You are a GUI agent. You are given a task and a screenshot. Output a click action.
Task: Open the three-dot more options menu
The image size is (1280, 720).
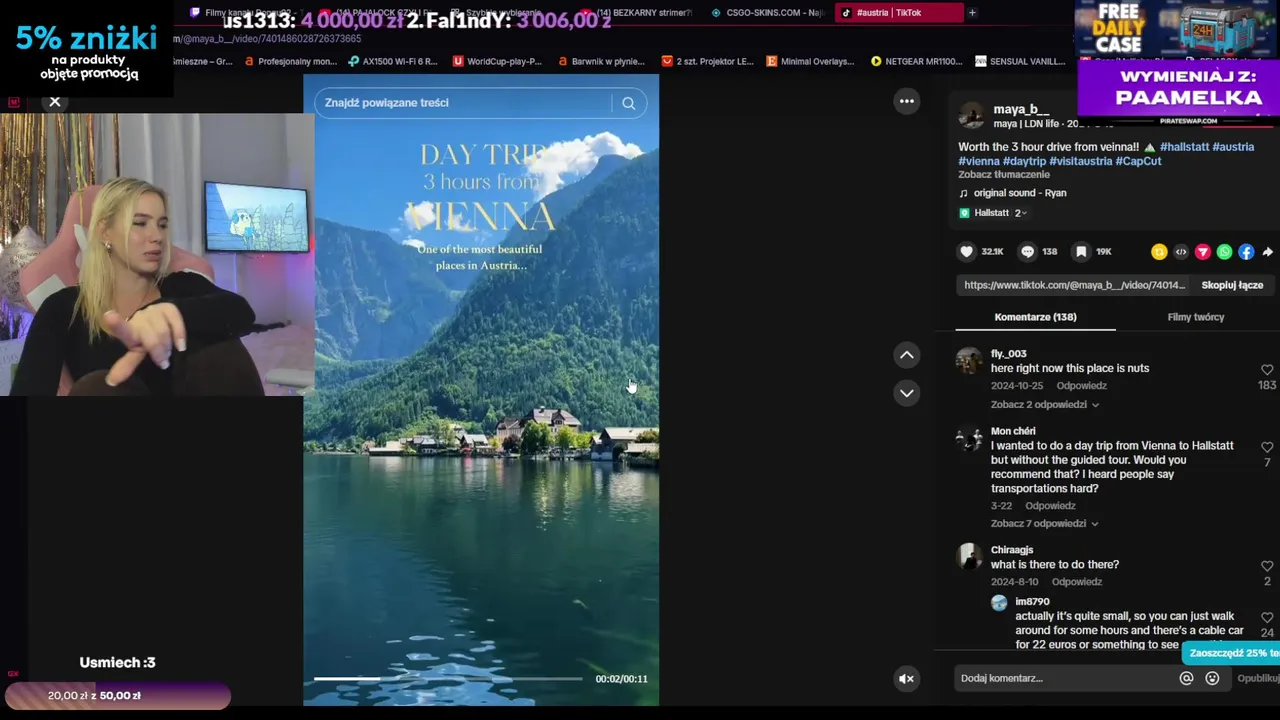906,101
